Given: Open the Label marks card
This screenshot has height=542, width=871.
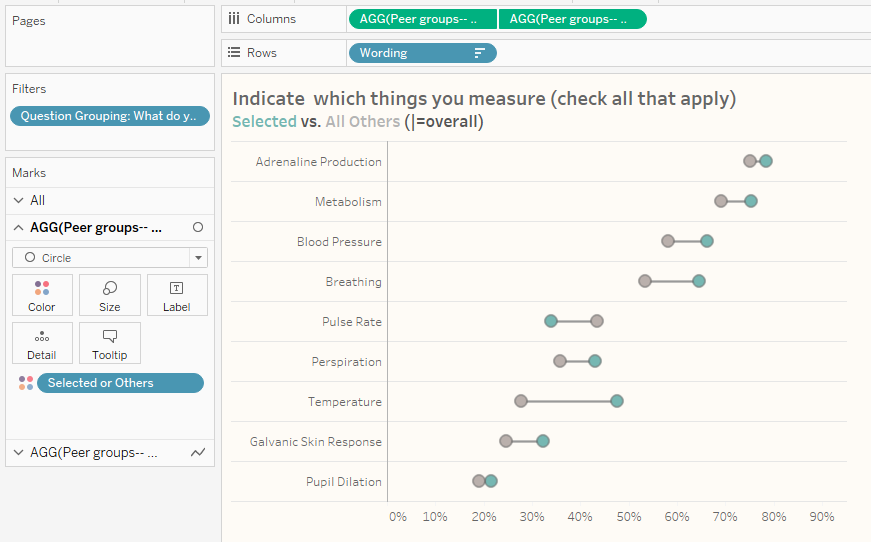Looking at the screenshot, I should point(177,295).
